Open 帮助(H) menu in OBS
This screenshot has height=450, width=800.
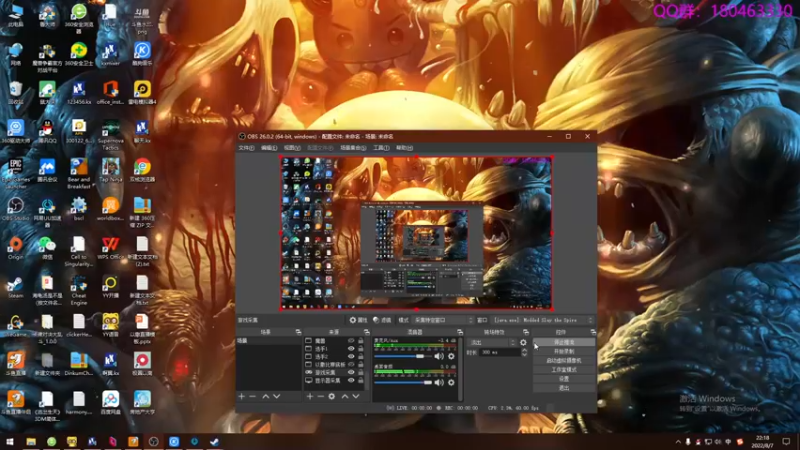coord(404,148)
